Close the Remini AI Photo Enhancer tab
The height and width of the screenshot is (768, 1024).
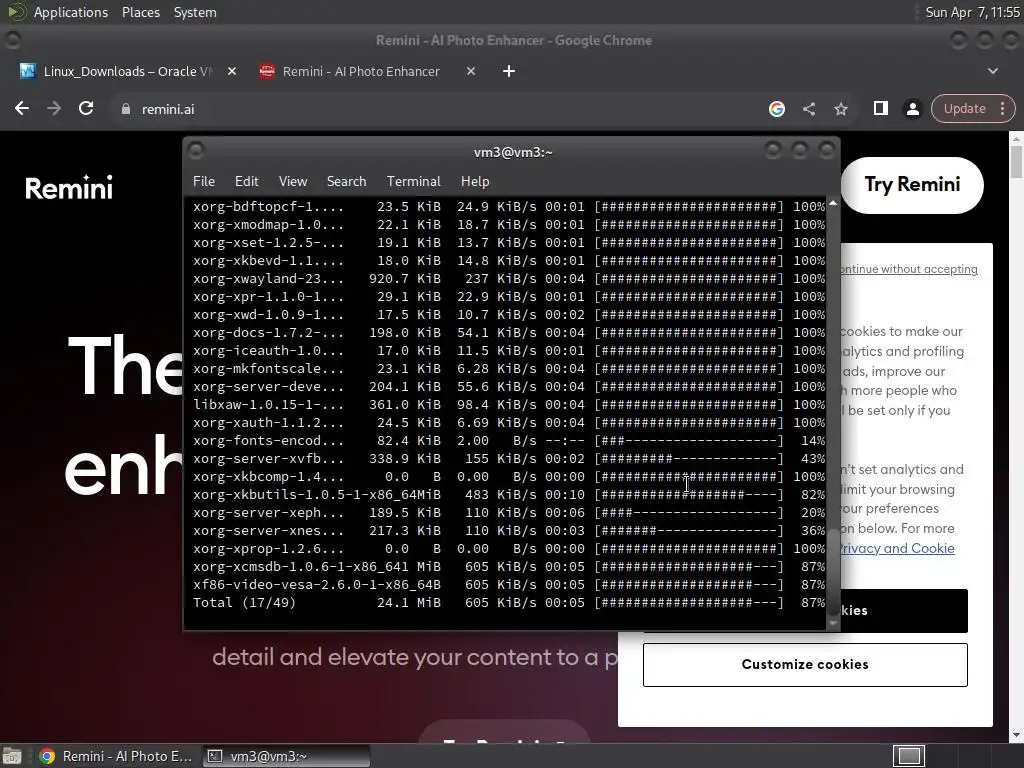[x=471, y=71]
